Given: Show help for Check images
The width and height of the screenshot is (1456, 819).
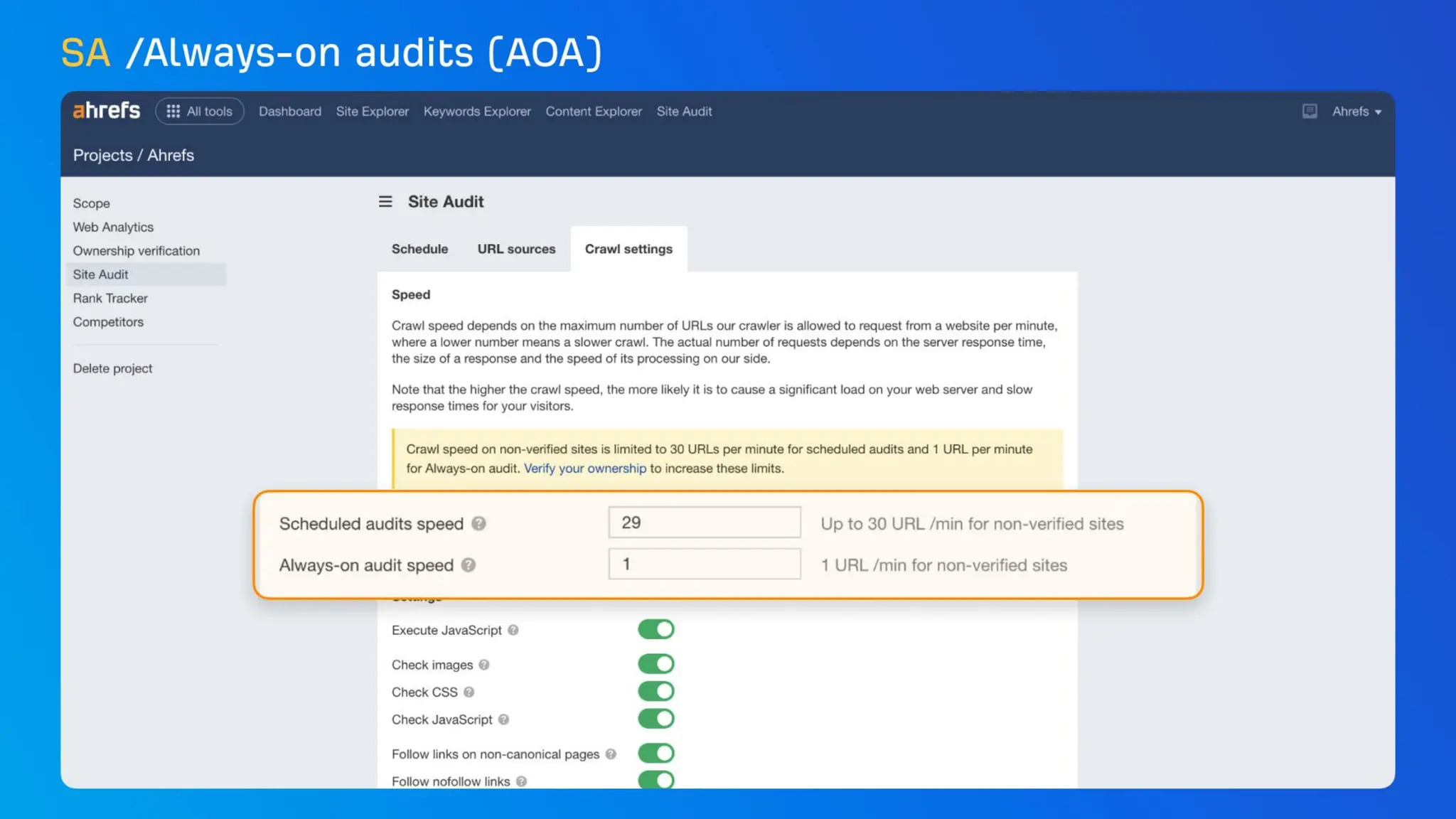Looking at the screenshot, I should [x=484, y=665].
